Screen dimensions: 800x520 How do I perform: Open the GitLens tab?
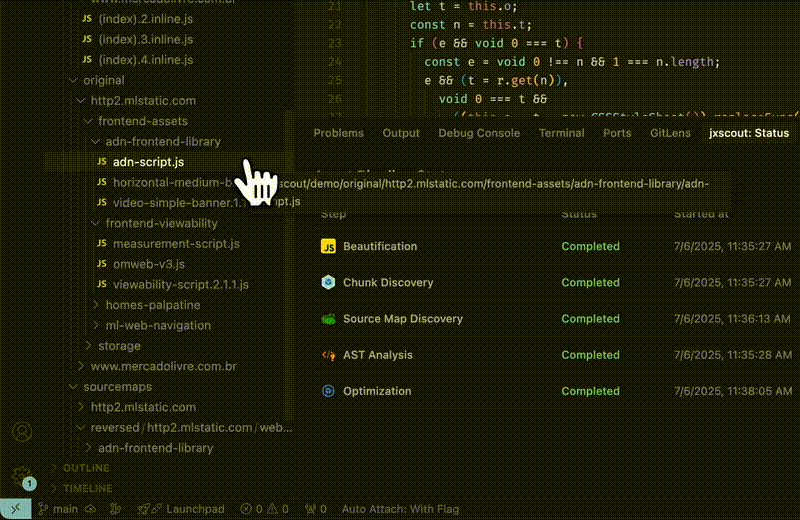(x=670, y=133)
